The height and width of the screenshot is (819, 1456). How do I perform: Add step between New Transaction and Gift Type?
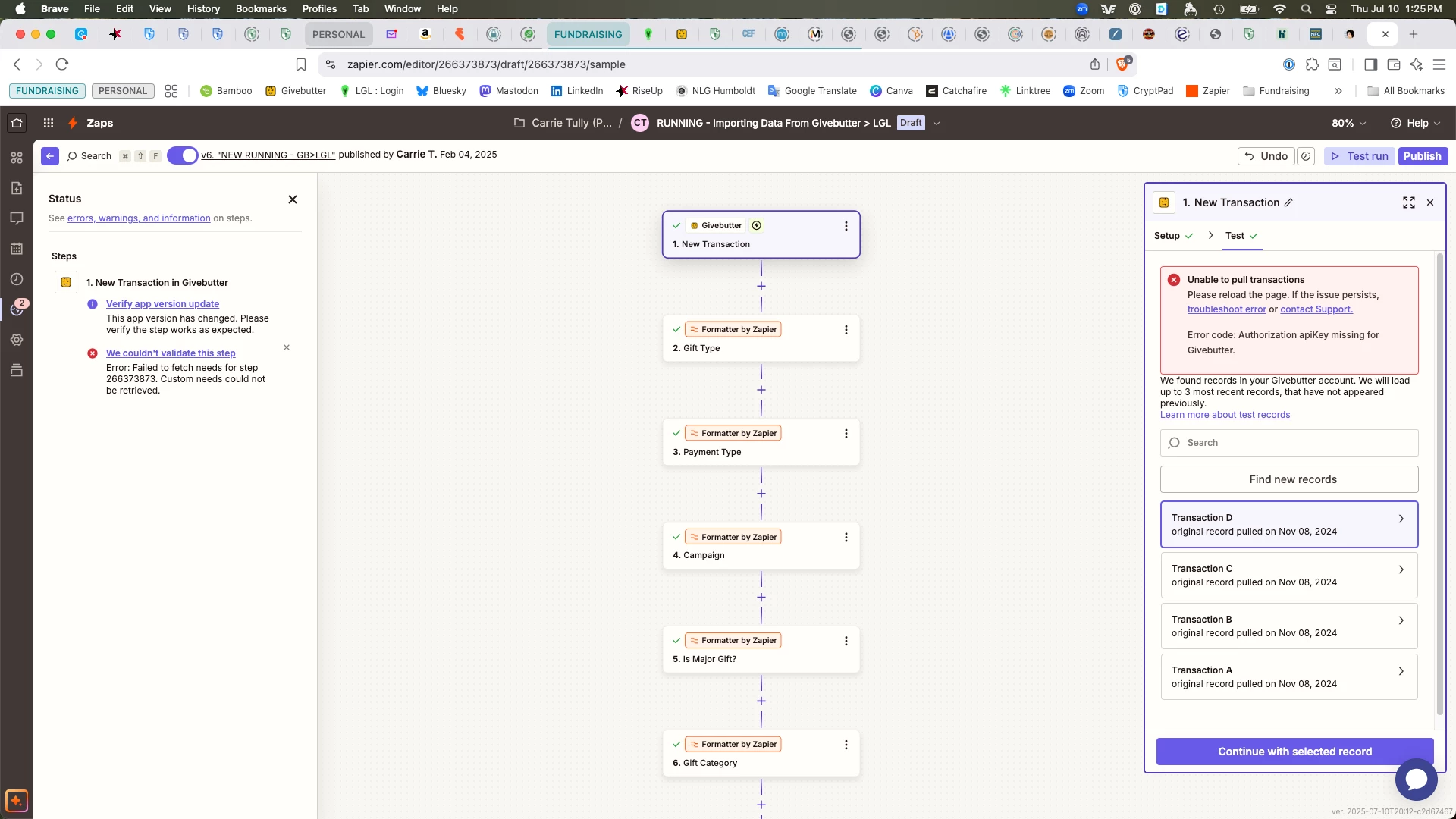tap(761, 286)
